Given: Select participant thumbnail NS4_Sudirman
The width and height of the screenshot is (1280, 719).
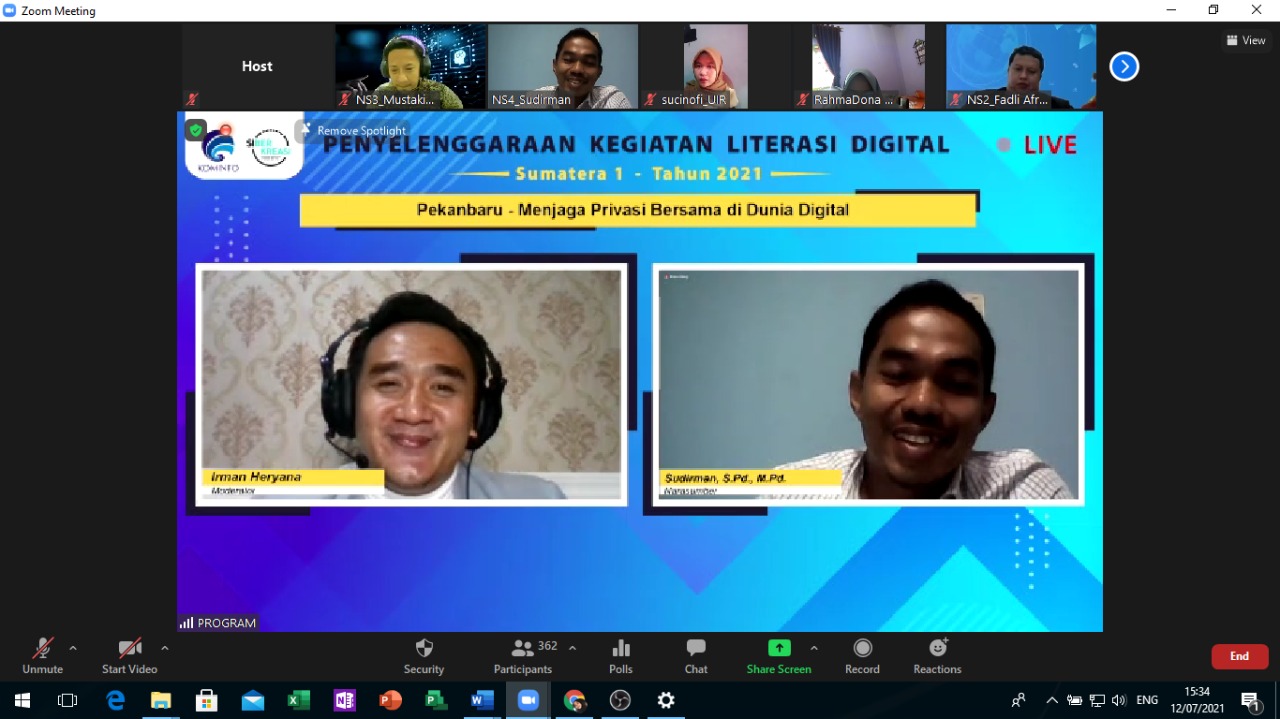Looking at the screenshot, I should 562,66.
